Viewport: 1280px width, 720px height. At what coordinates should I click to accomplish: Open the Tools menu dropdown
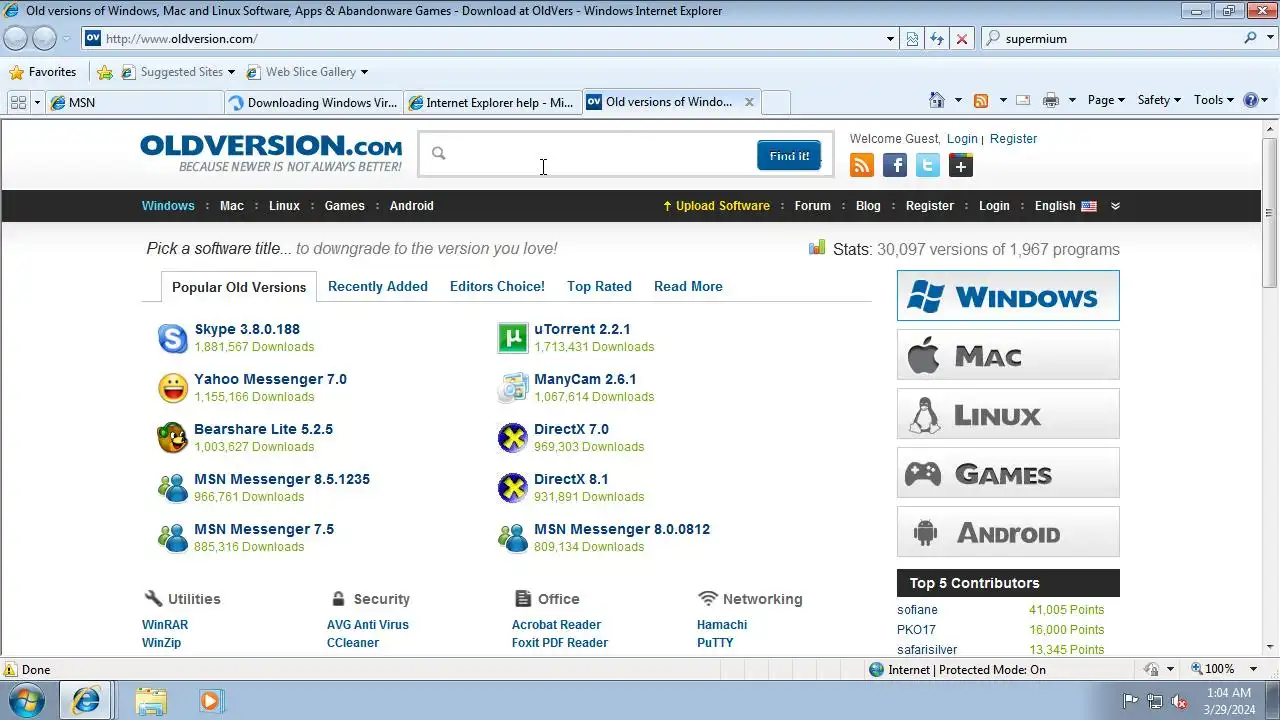coord(1214,100)
